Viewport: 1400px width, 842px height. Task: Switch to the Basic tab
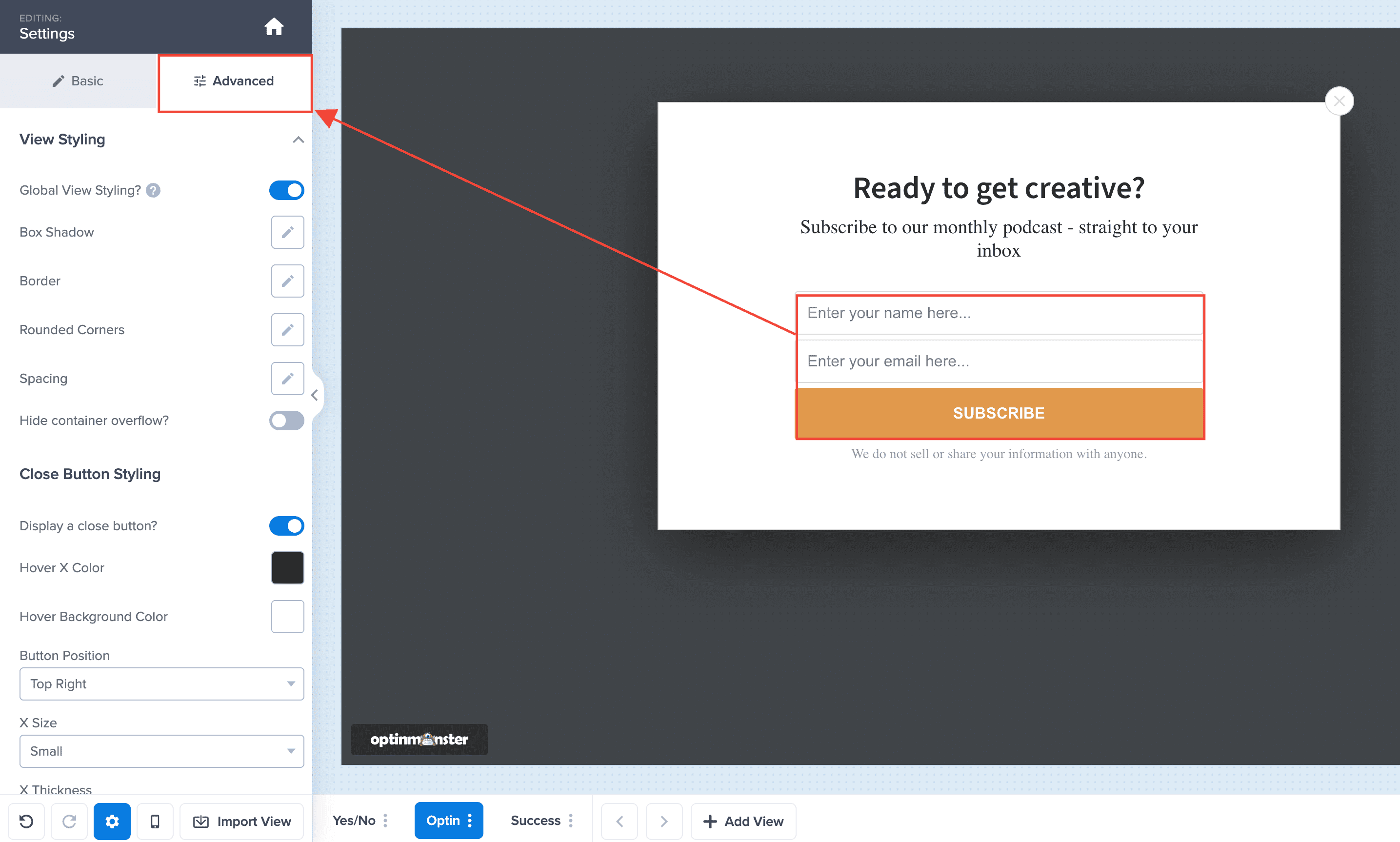tap(78, 81)
